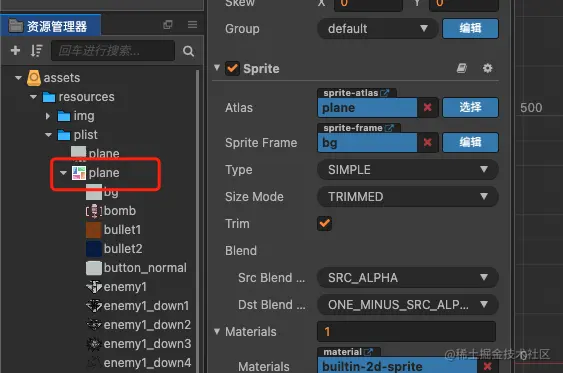Pop out the assets panel window
This screenshot has width=563, height=373.
tap(168, 24)
